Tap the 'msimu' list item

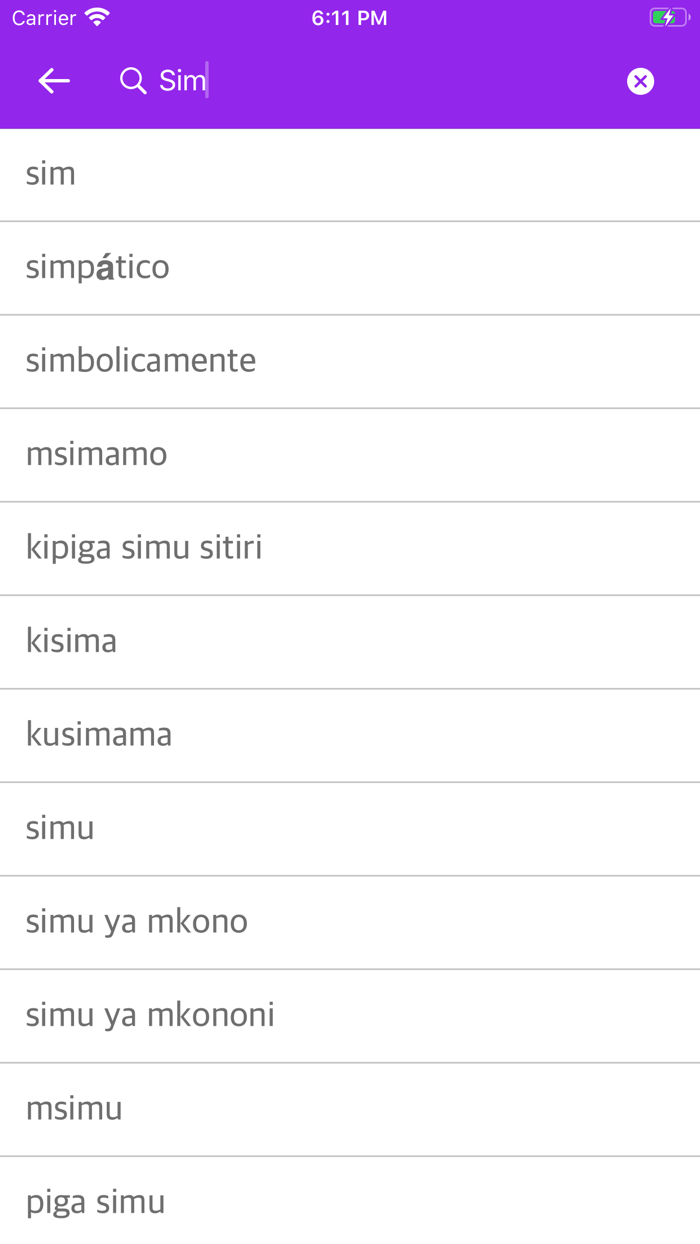point(350,1108)
